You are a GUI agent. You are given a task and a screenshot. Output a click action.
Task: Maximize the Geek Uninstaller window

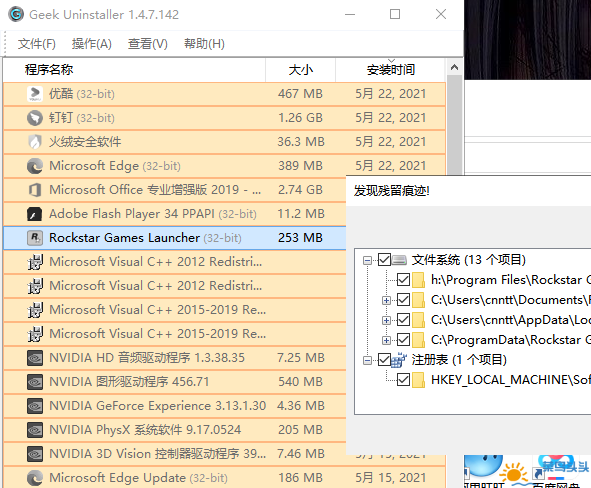tap(395, 14)
